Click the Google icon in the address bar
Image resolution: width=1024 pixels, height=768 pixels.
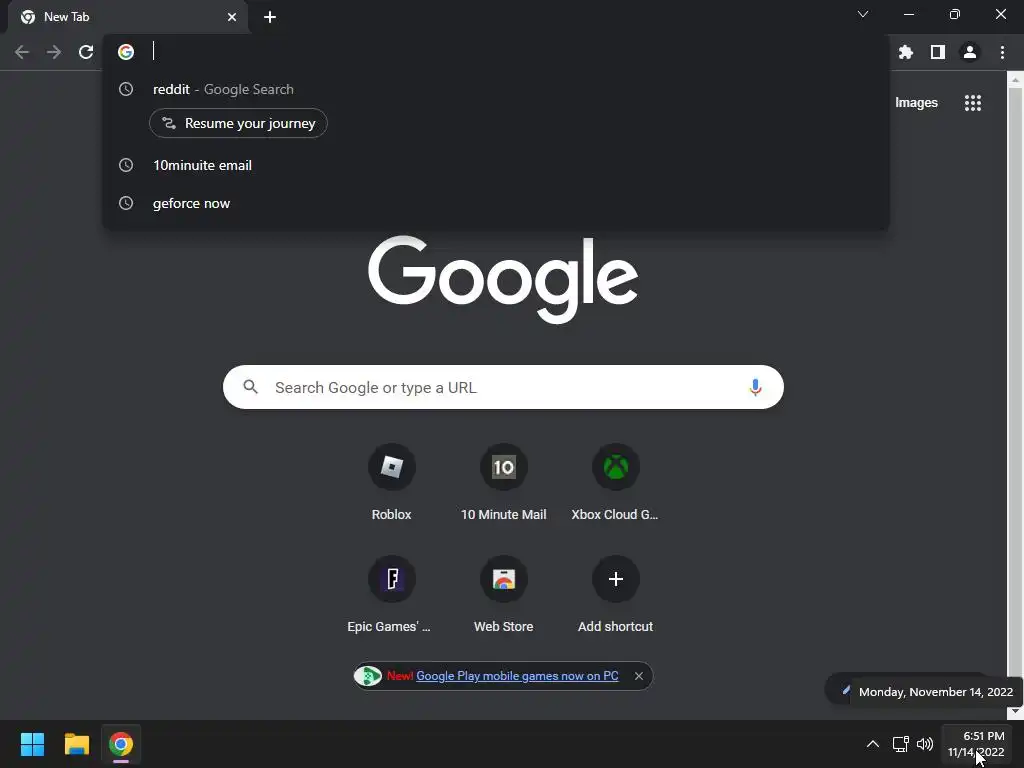click(126, 52)
